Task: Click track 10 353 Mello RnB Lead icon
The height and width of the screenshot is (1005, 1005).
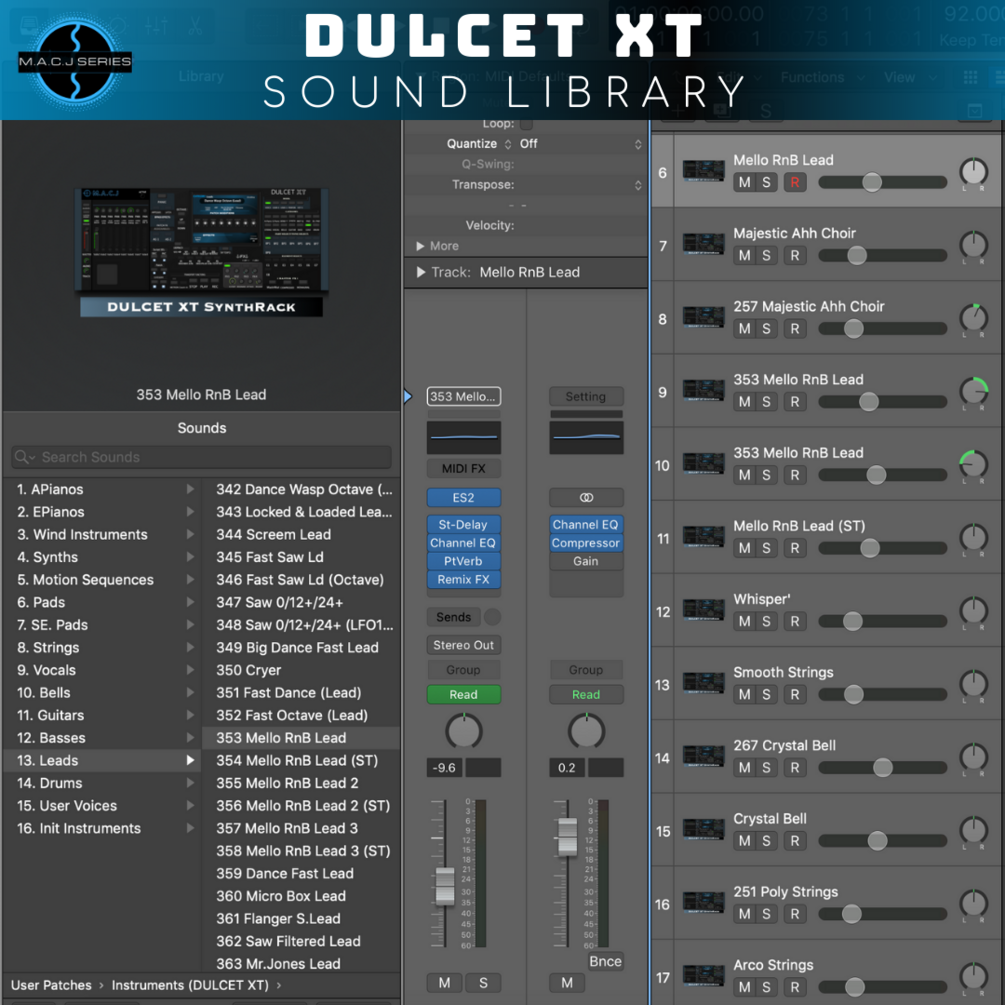Action: (x=703, y=463)
